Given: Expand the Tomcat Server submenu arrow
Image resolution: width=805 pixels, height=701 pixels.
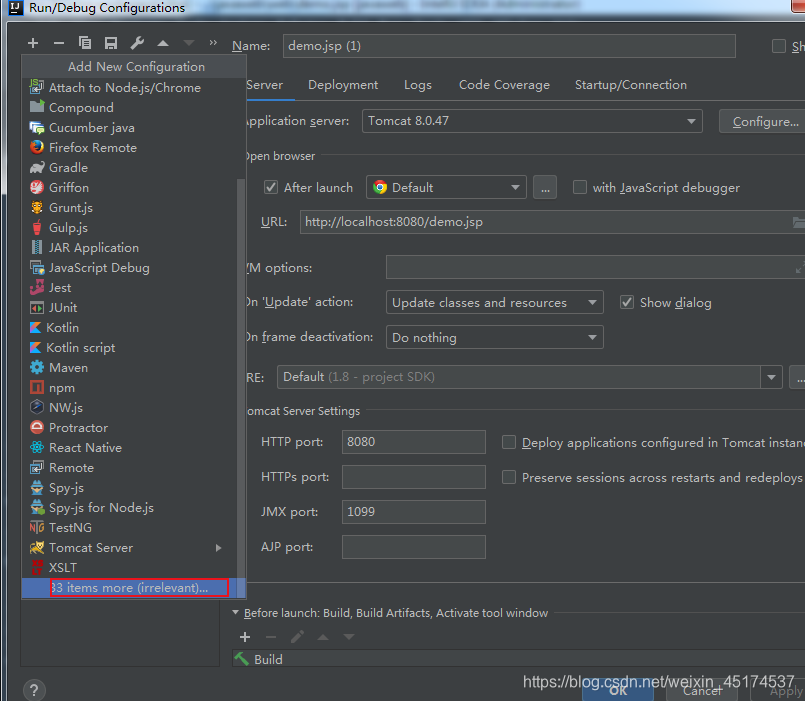Looking at the screenshot, I should pos(219,548).
